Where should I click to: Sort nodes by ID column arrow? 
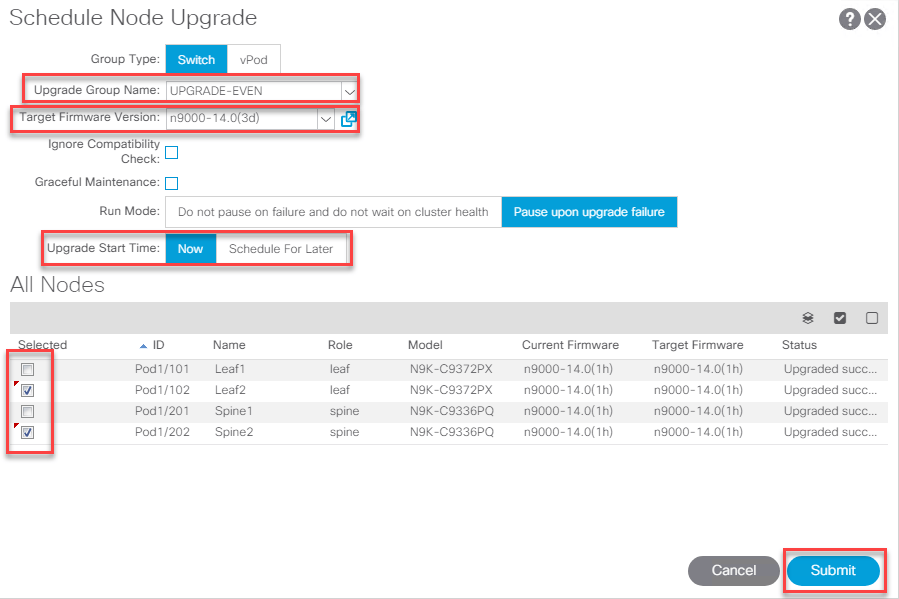[x=144, y=345]
